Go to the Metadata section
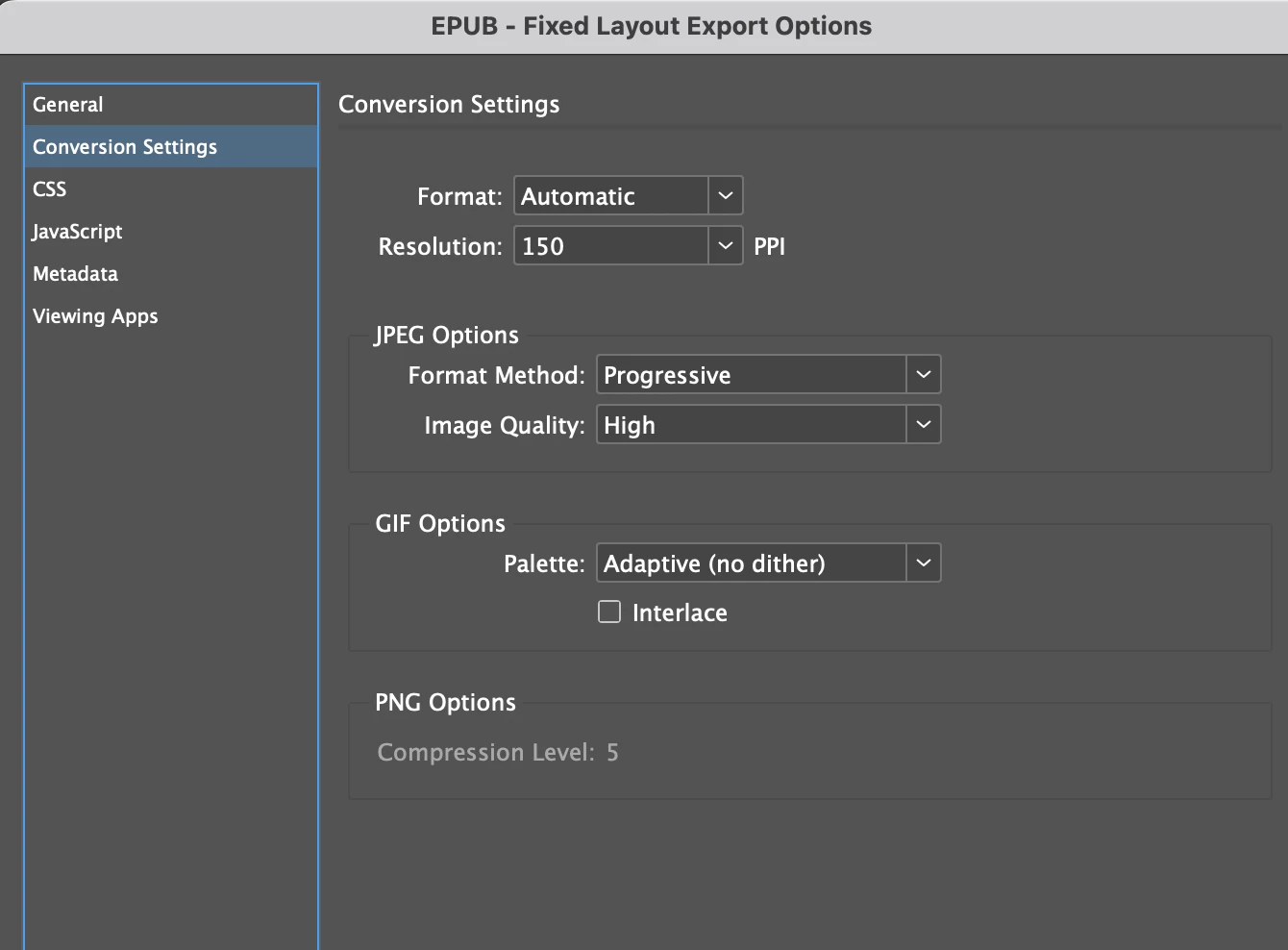Viewport: 1288px width, 950px height. point(76,274)
